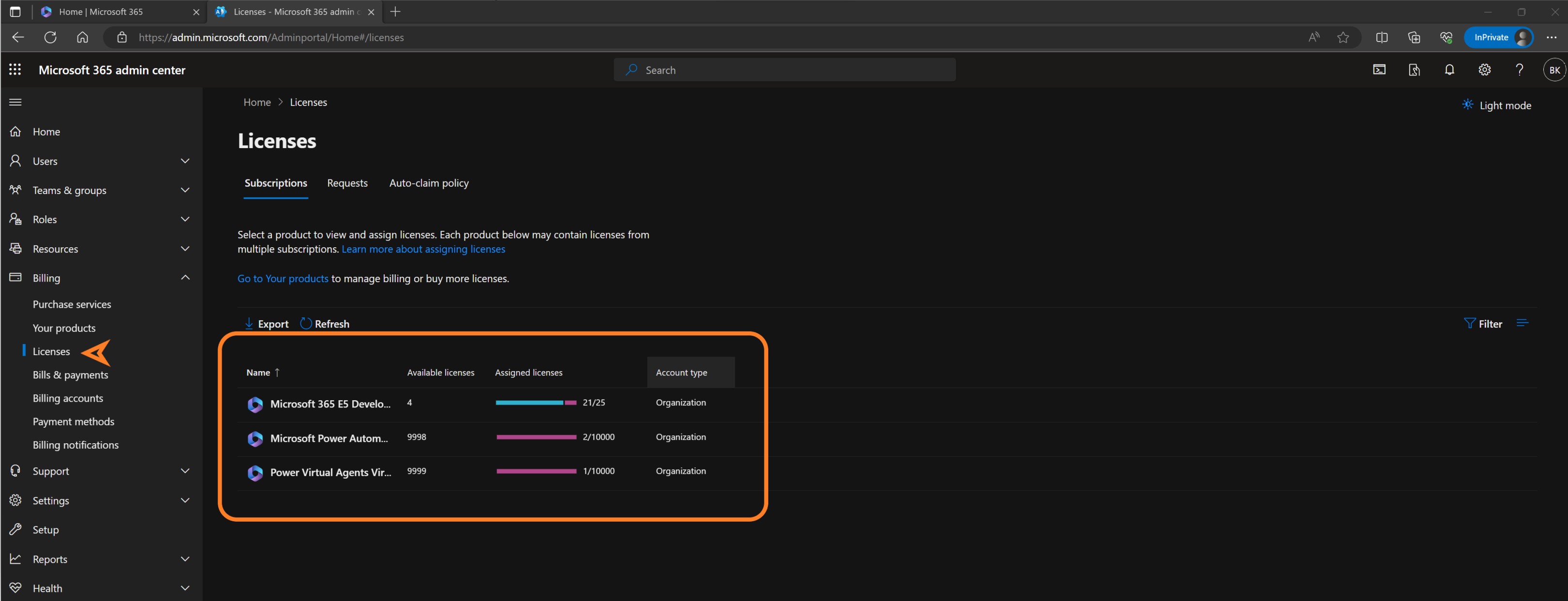Image resolution: width=1568 pixels, height=601 pixels.
Task: Switch to the Requests tab
Action: click(x=347, y=183)
